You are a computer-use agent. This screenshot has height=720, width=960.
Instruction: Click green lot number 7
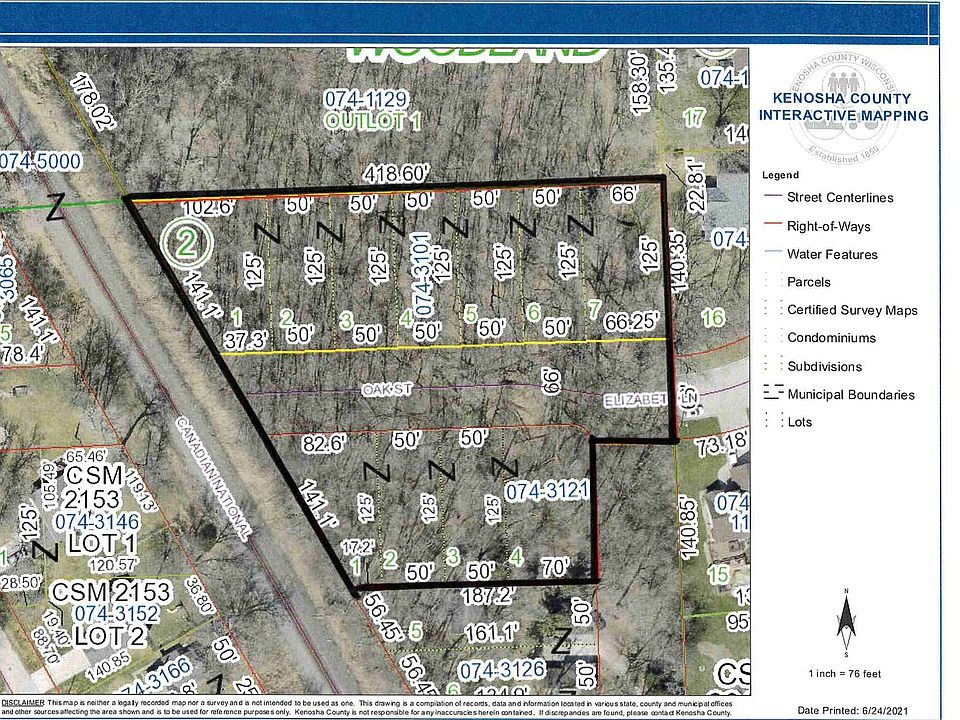pyautogui.click(x=594, y=309)
